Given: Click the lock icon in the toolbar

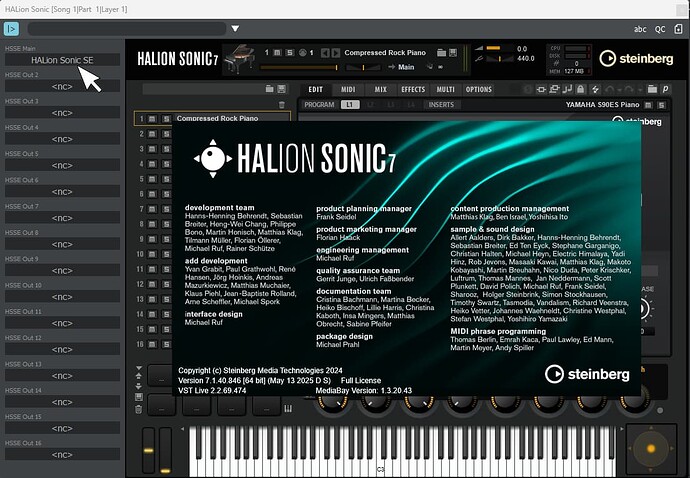Looking at the screenshot, I should click(x=580, y=89).
